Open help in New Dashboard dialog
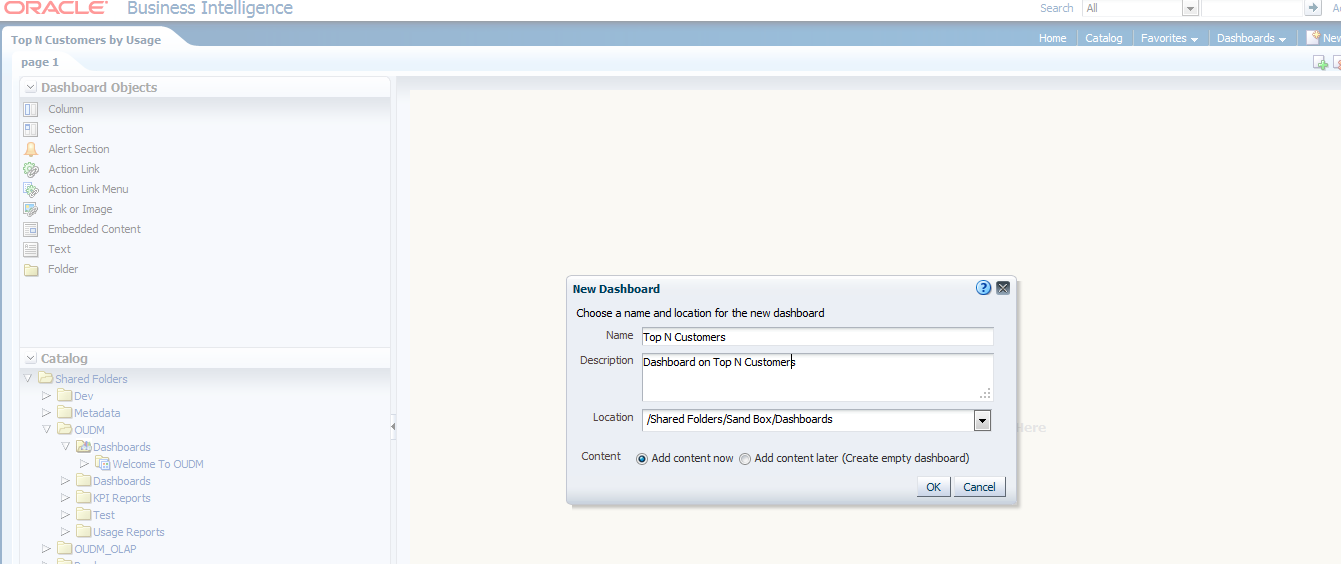The image size is (1341, 564). [983, 288]
